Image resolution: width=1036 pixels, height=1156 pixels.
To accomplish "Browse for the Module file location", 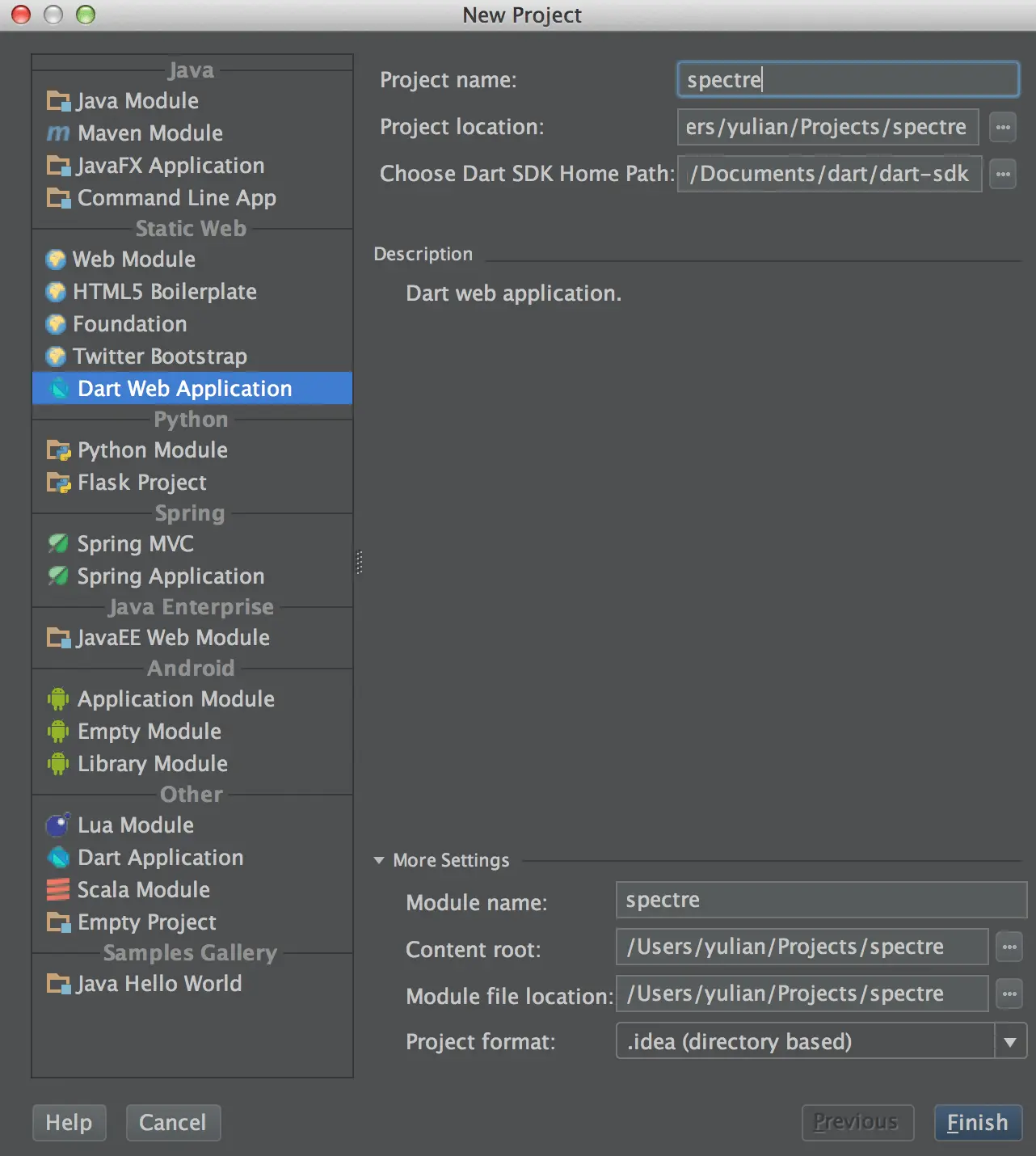I will (1009, 994).
